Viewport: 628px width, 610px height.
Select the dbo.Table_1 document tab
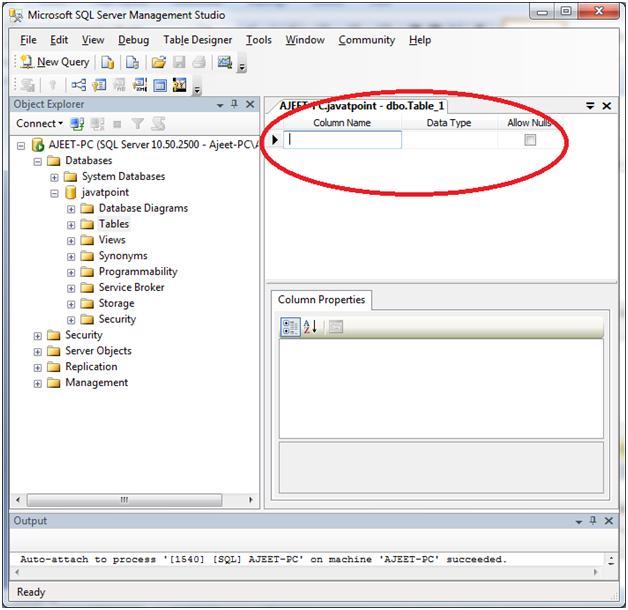pos(362,106)
